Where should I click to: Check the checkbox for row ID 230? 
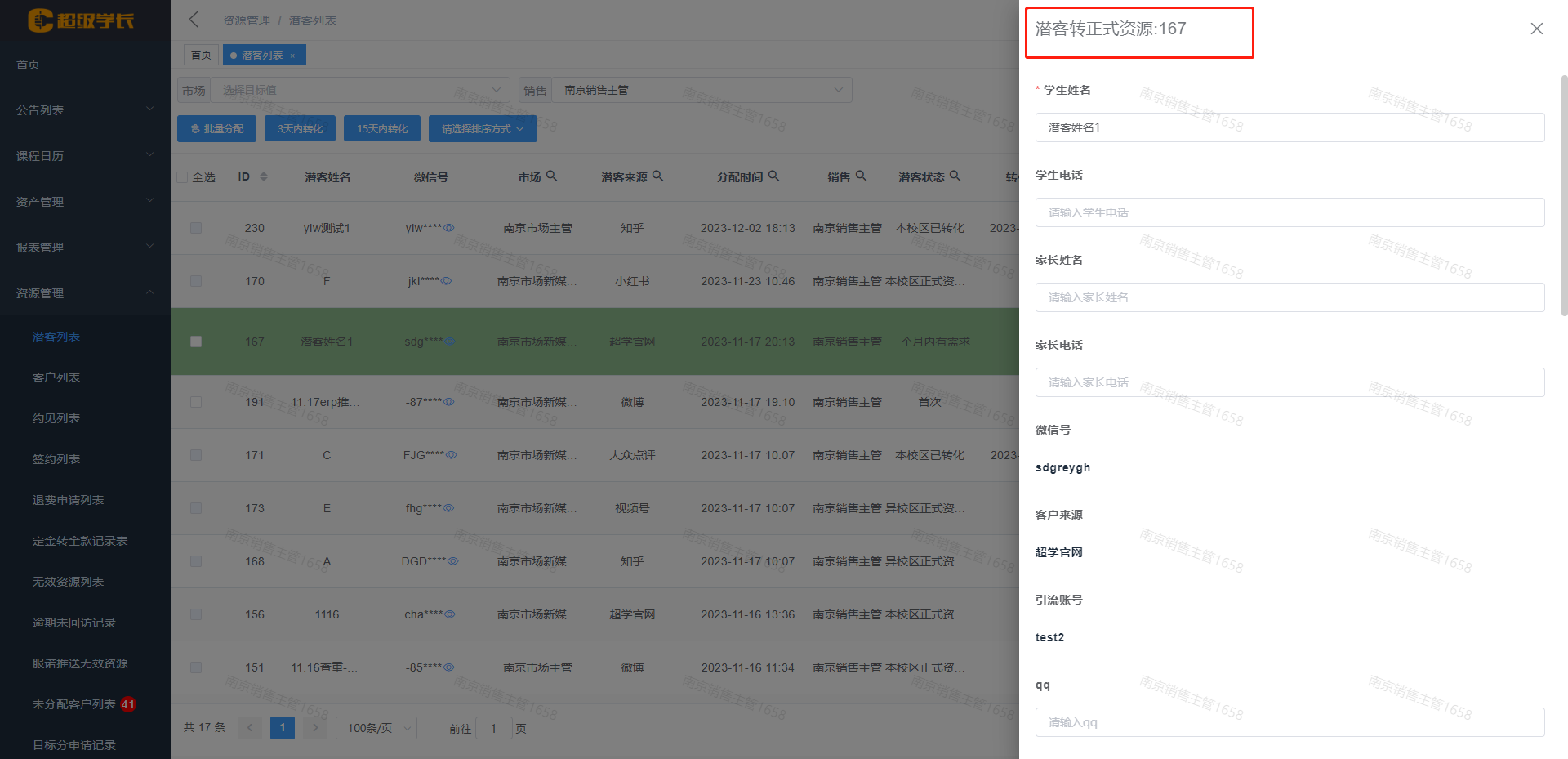pyautogui.click(x=196, y=228)
